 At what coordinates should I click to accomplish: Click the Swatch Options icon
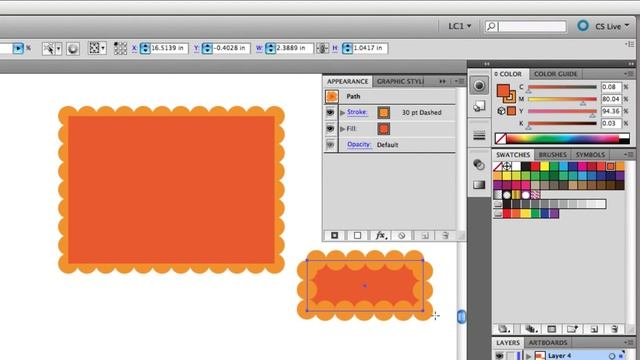click(552, 329)
